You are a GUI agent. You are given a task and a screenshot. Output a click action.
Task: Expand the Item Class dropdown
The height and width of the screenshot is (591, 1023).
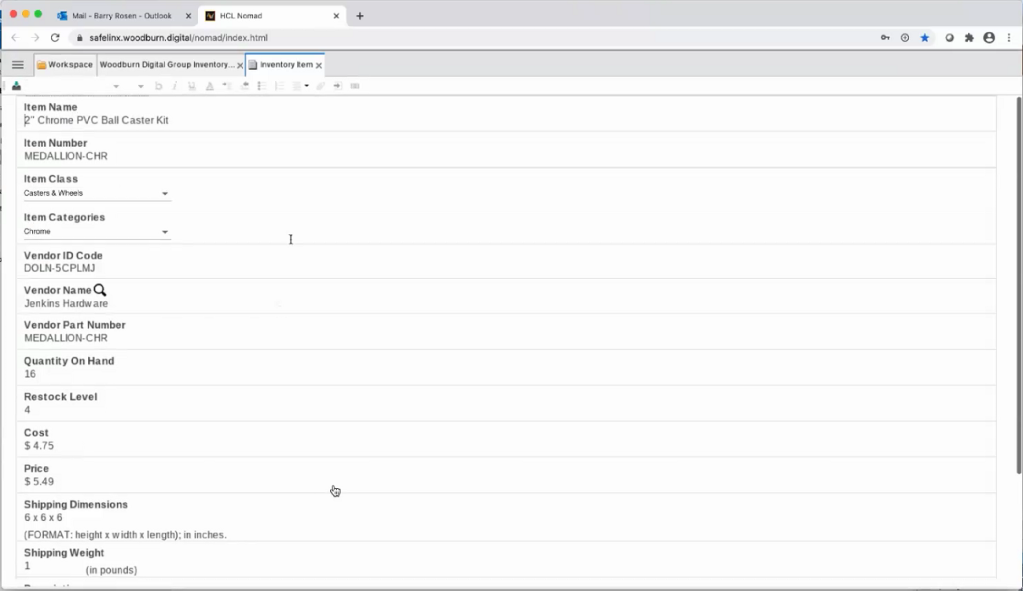(x=165, y=194)
